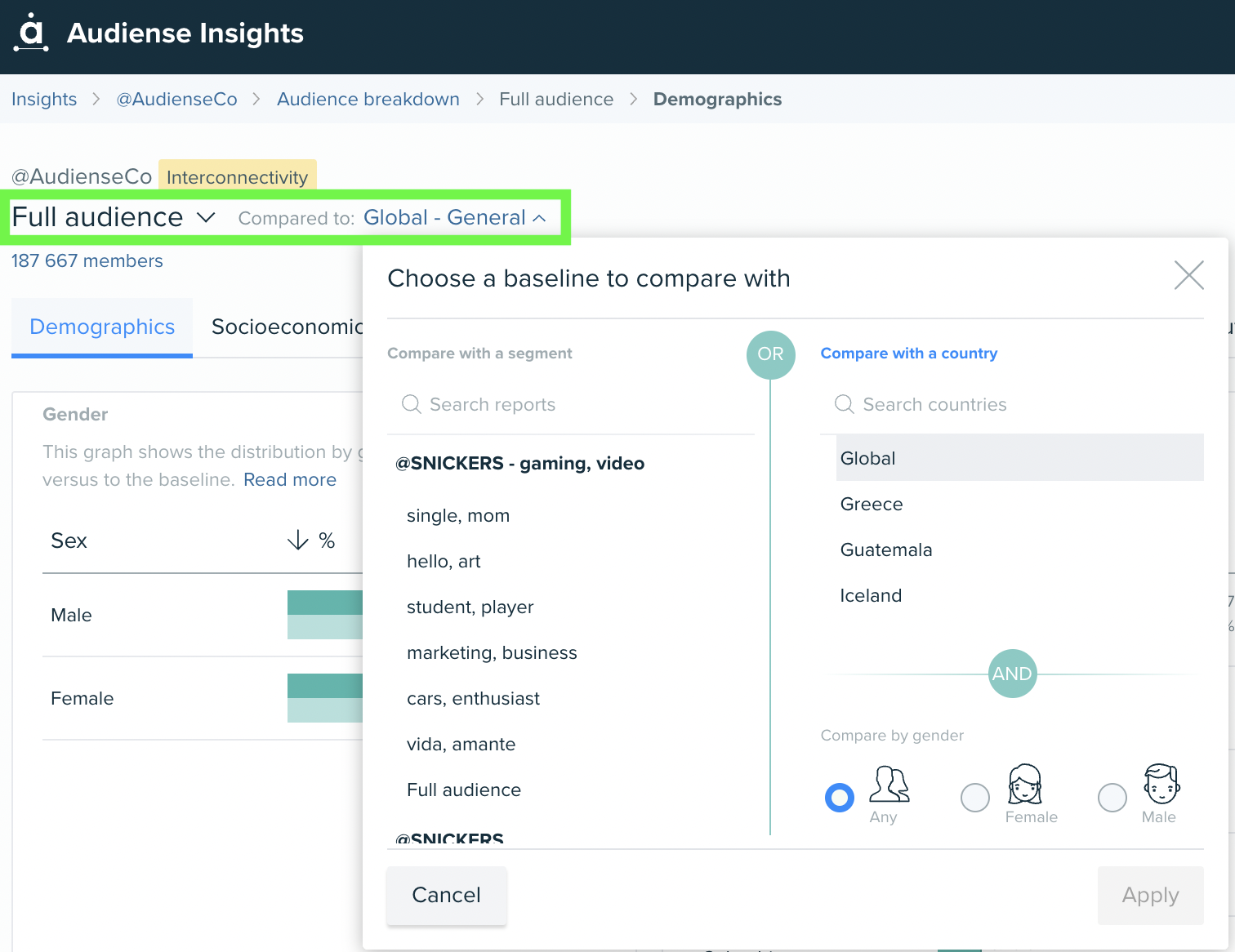Expand the Full audience dropdown chevron
Image resolution: width=1235 pixels, height=952 pixels.
click(206, 217)
